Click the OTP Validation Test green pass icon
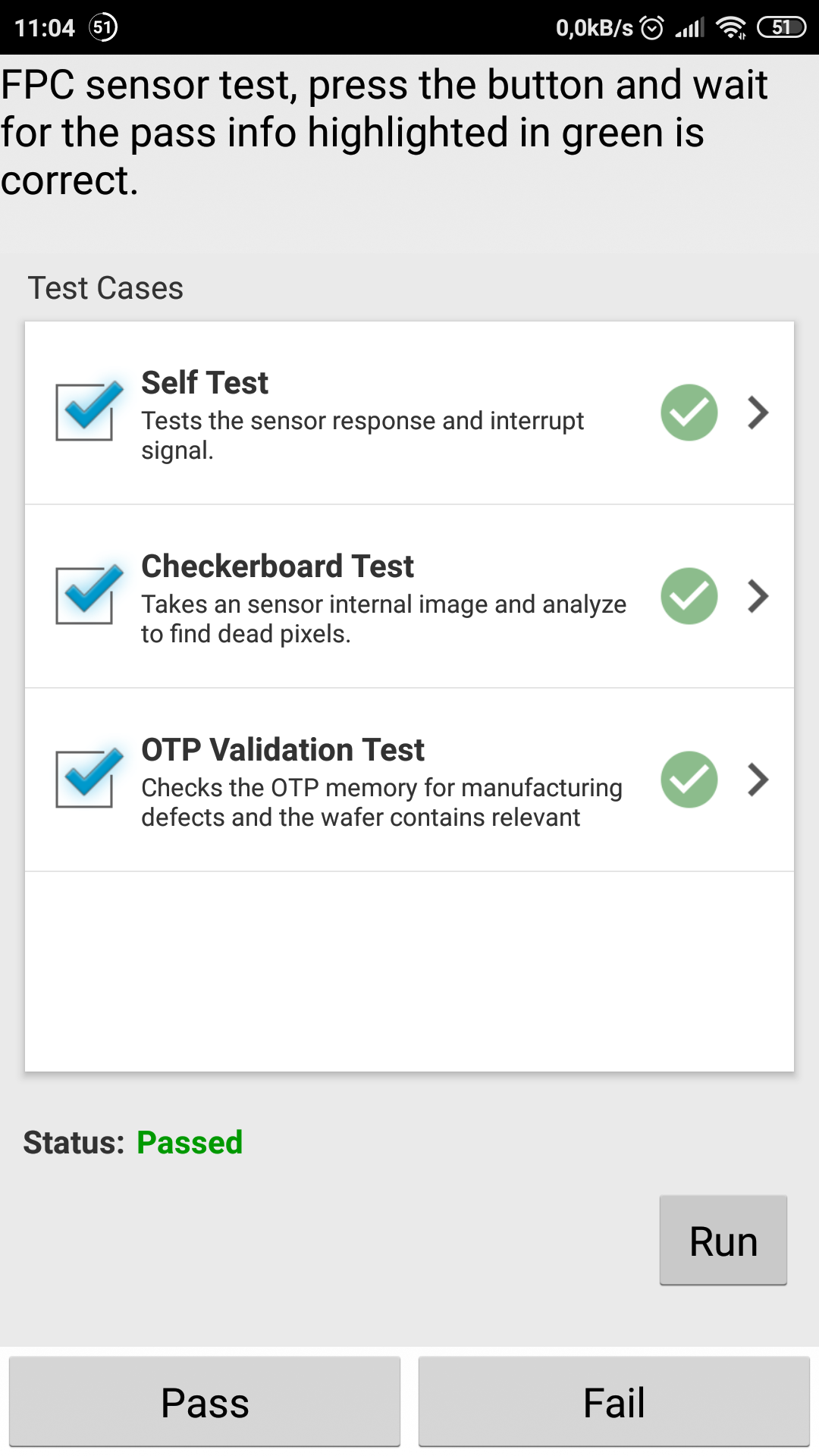 [689, 780]
